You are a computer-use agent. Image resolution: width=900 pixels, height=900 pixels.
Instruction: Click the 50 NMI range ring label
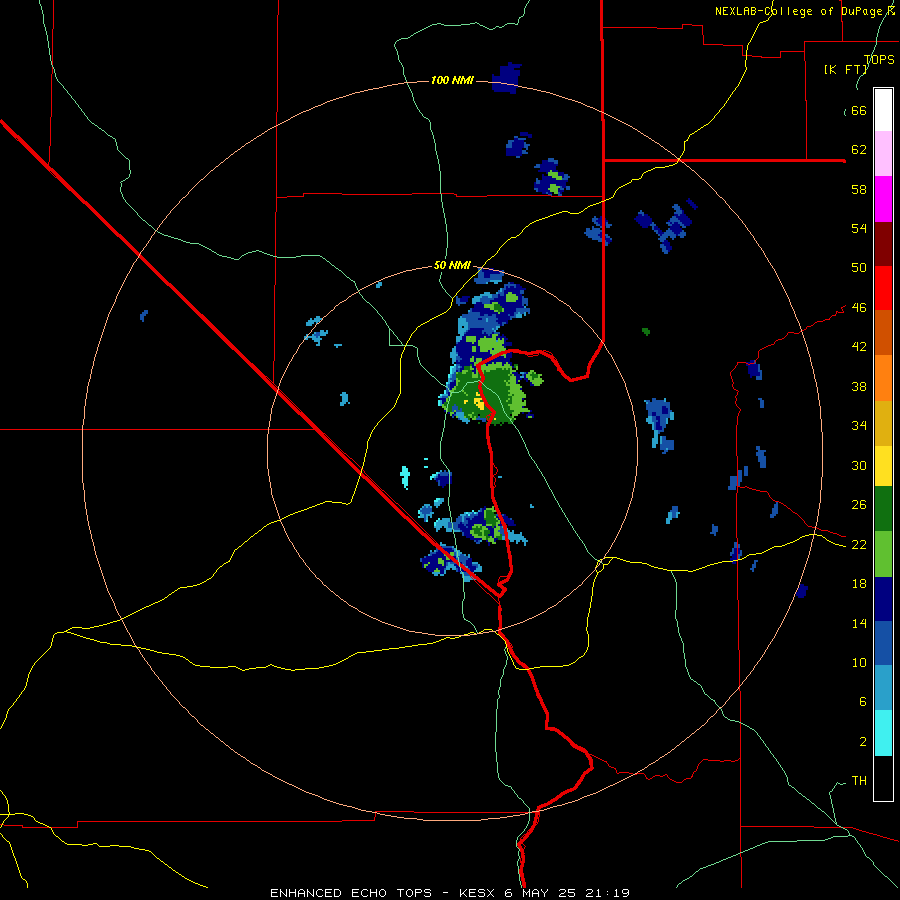click(x=452, y=265)
